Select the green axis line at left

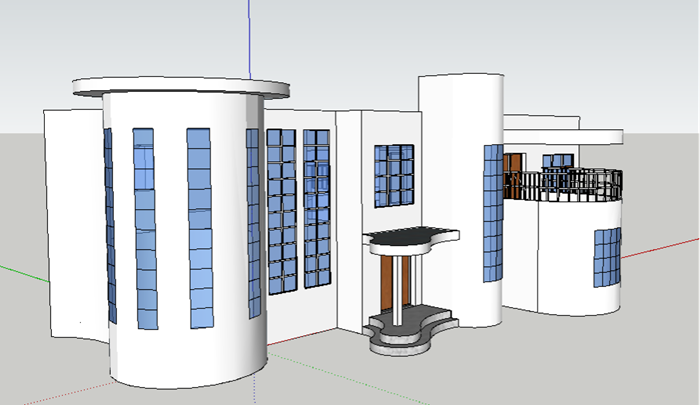coord(20,270)
